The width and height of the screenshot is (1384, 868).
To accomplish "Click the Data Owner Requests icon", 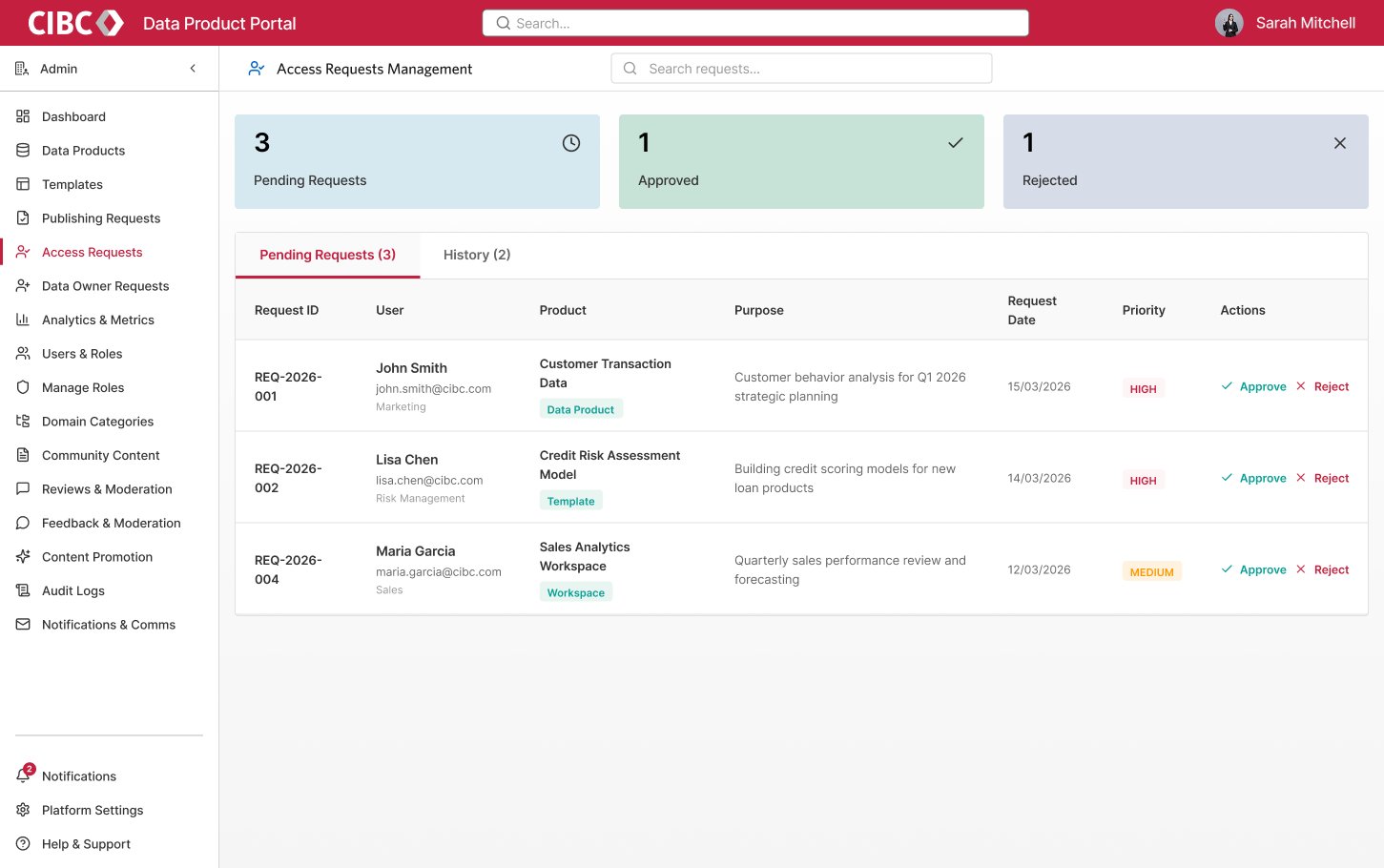I will click(x=23, y=286).
